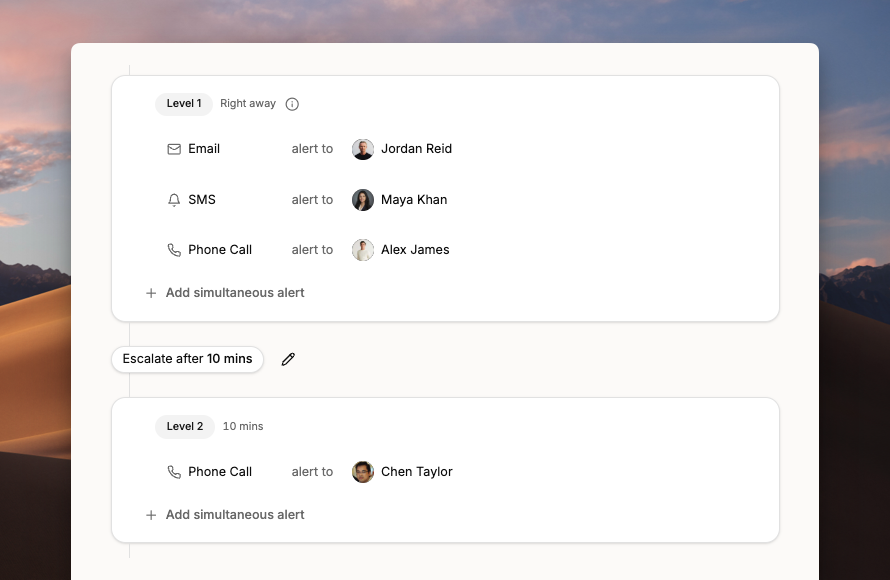The image size is (890, 580).
Task: Click the Email envelope icon in Level 1
Action: (174, 149)
